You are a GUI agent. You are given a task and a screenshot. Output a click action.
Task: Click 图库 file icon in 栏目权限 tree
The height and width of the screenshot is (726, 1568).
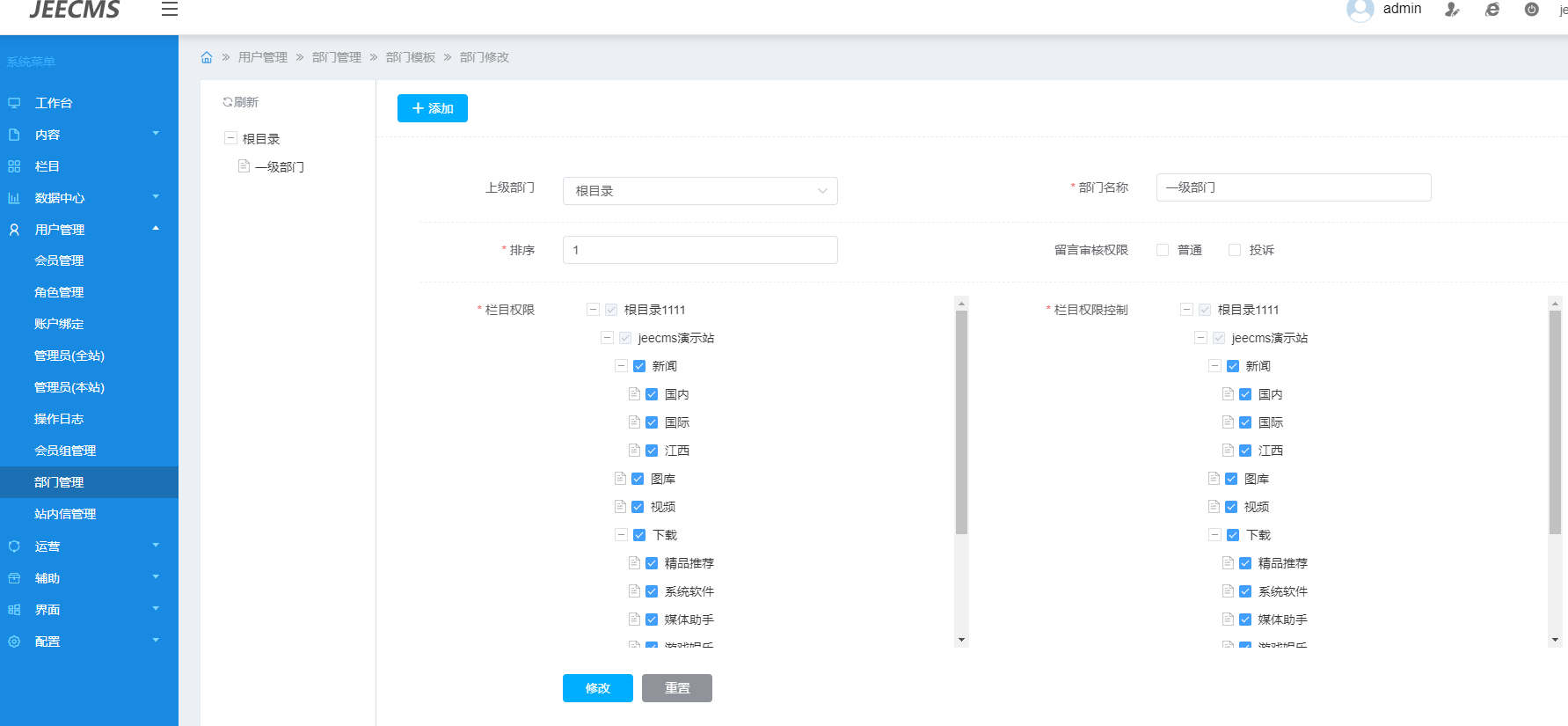[620, 478]
